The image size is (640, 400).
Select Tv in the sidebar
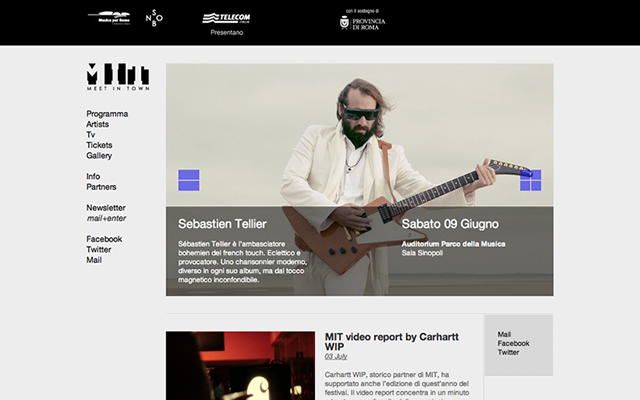[x=91, y=135]
